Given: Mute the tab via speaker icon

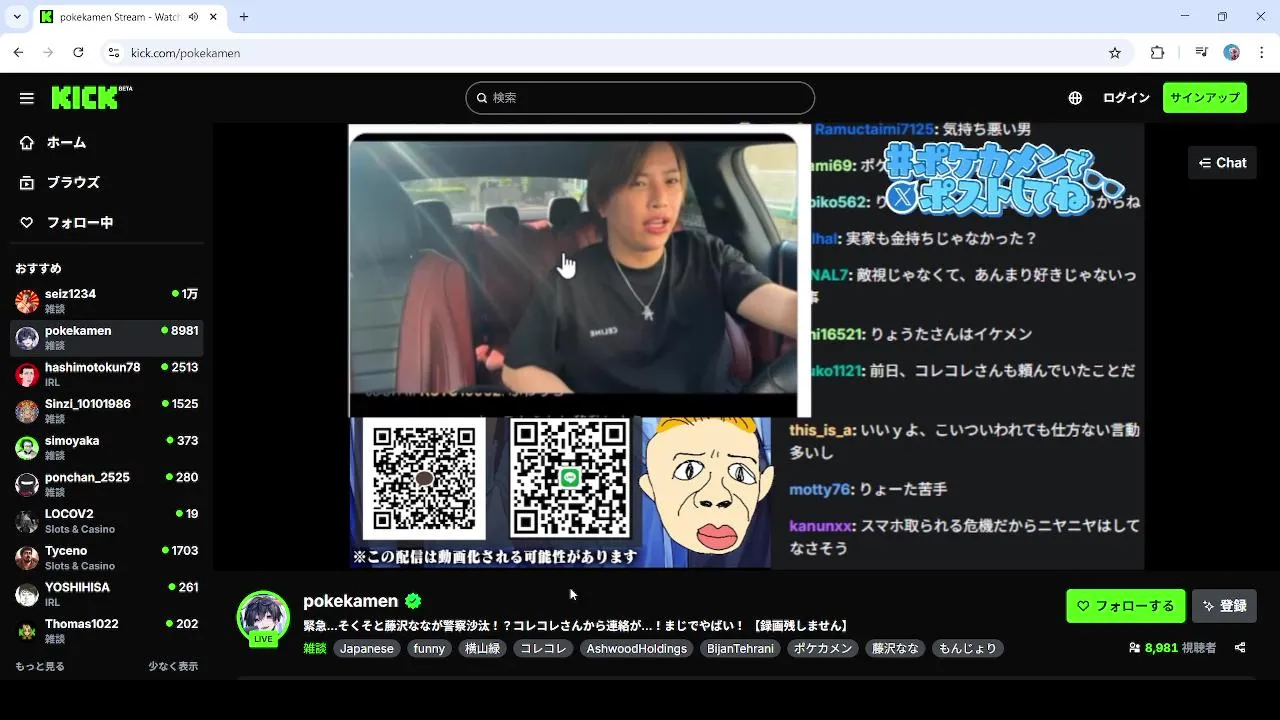Looking at the screenshot, I should [x=193, y=17].
